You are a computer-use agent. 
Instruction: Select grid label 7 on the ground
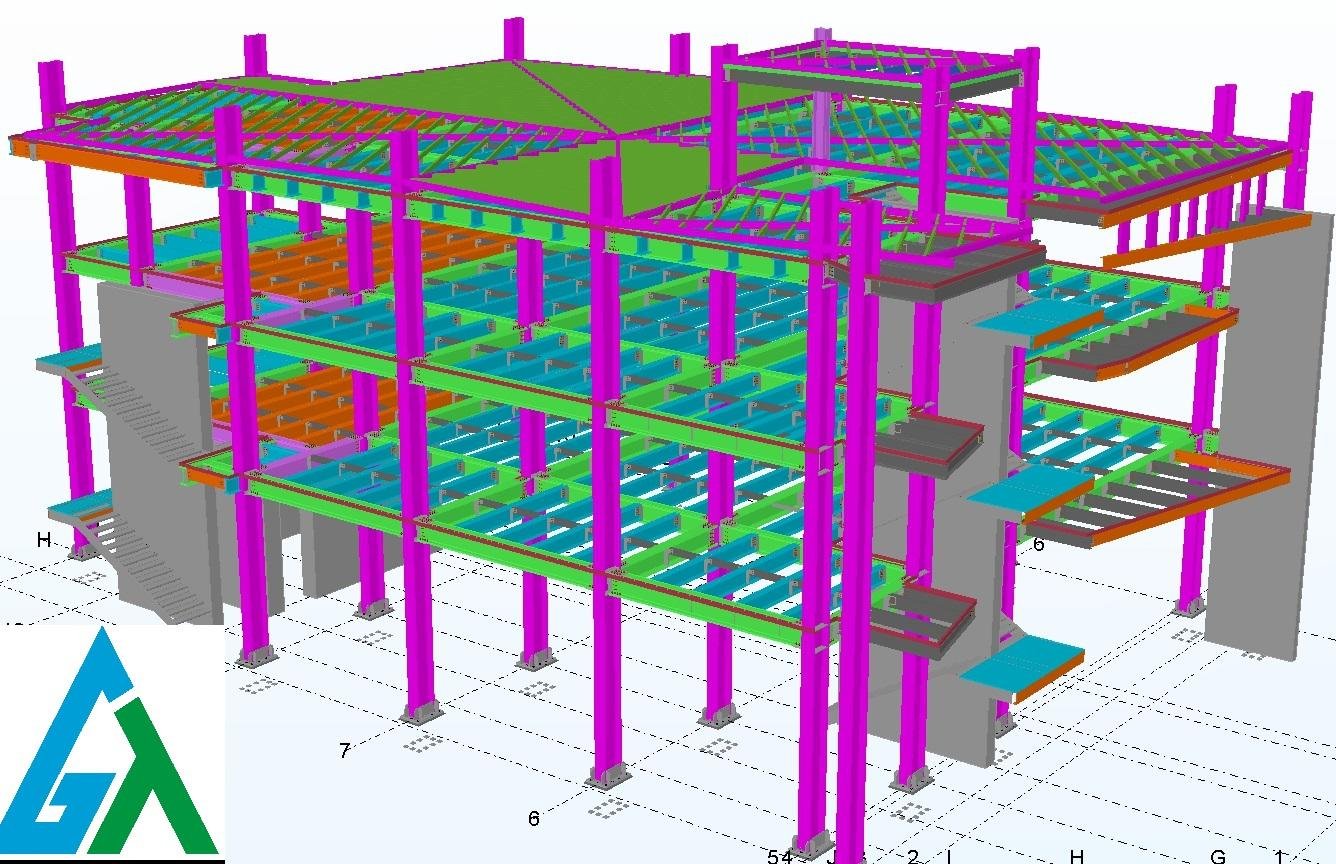345,751
